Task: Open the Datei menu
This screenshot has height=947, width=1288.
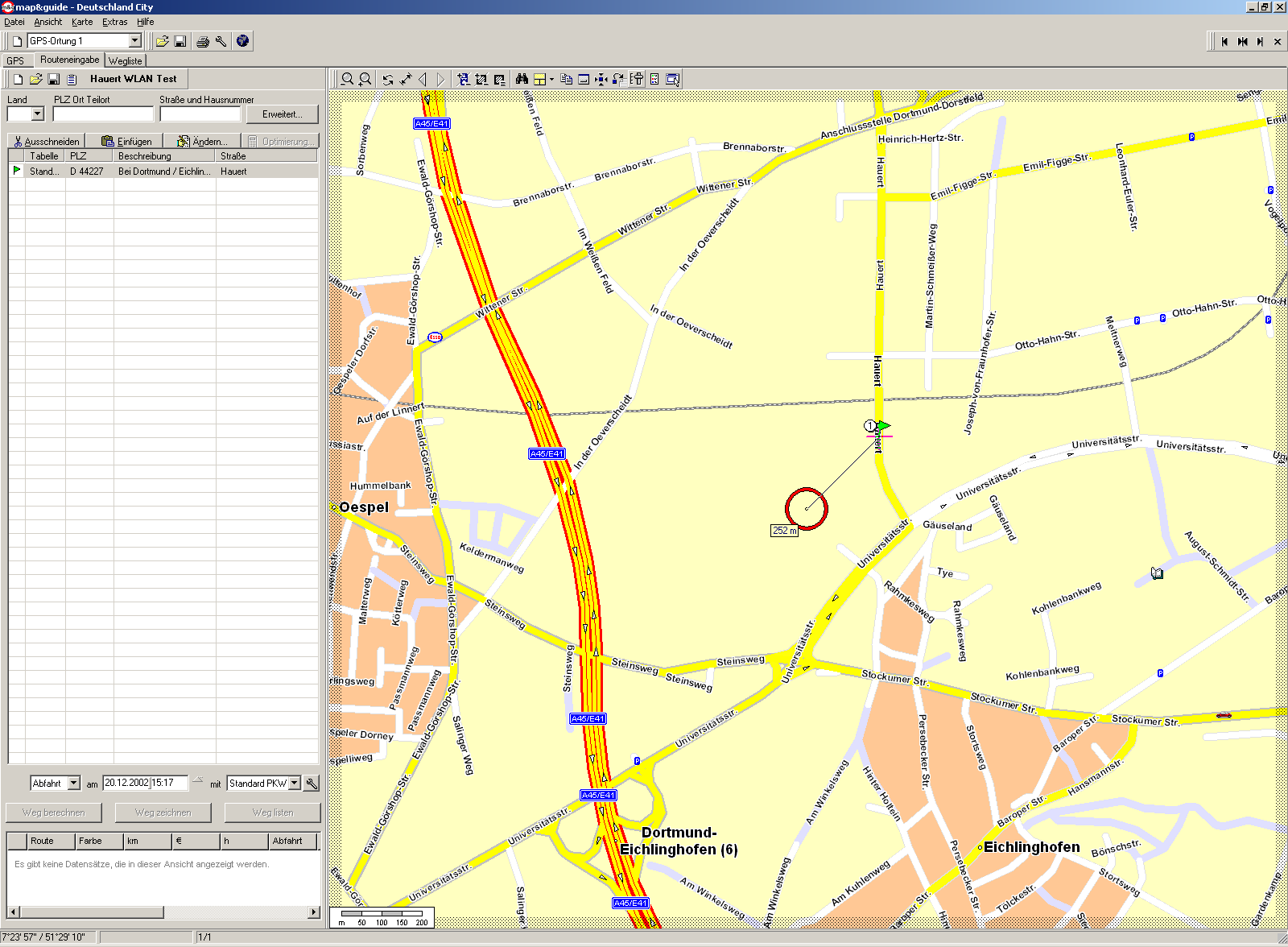Action: coord(14,22)
